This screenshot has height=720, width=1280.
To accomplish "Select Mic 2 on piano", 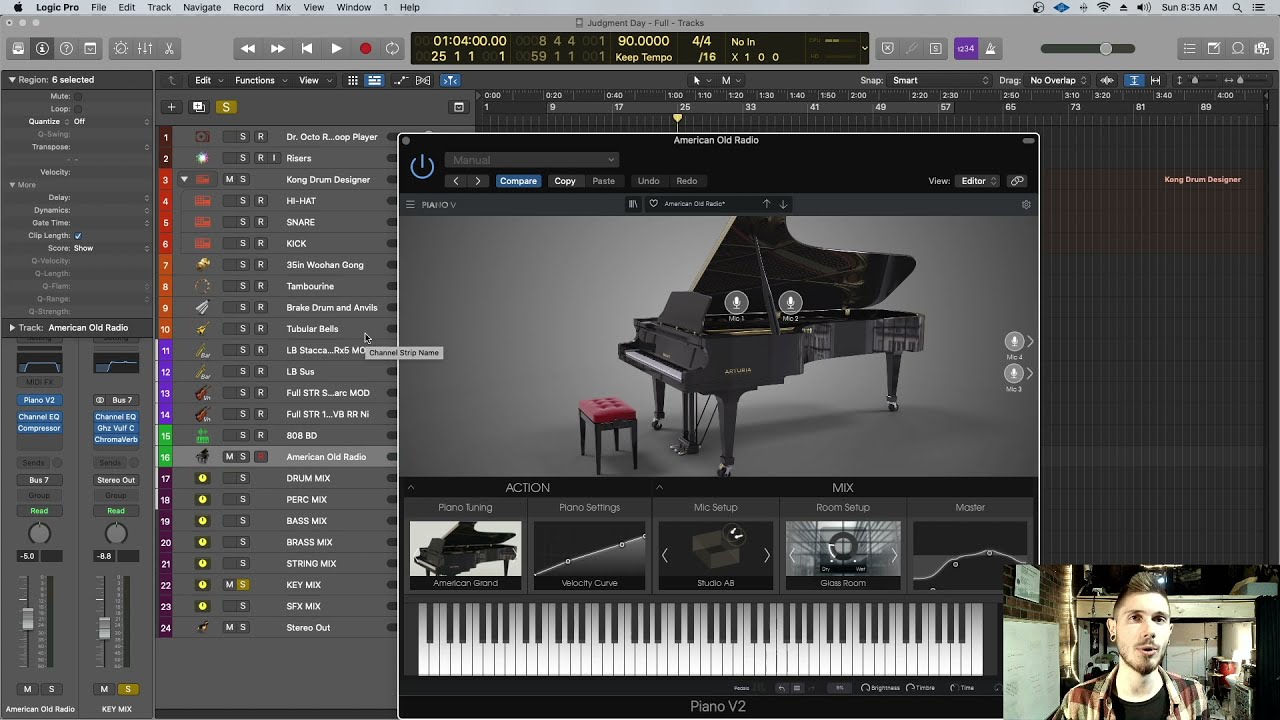I will (x=790, y=302).
